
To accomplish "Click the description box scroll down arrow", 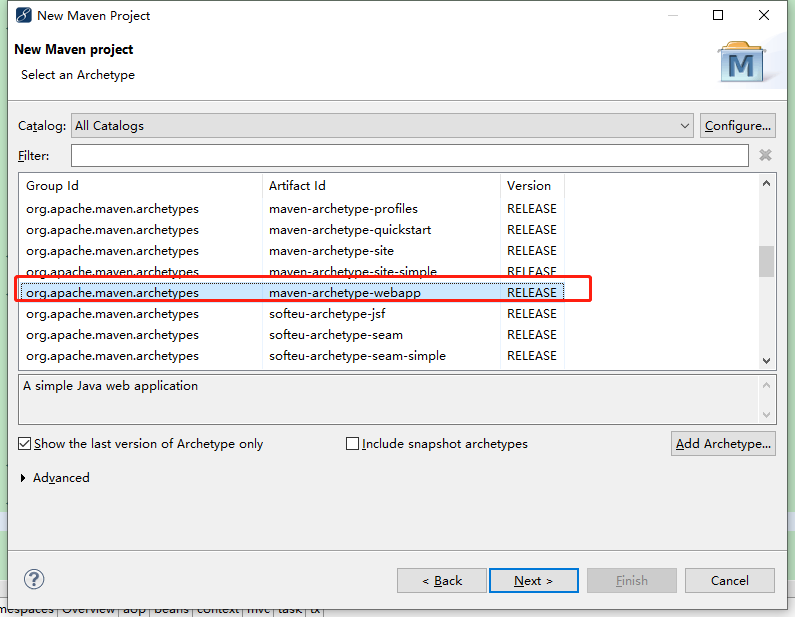I will tap(766, 414).
